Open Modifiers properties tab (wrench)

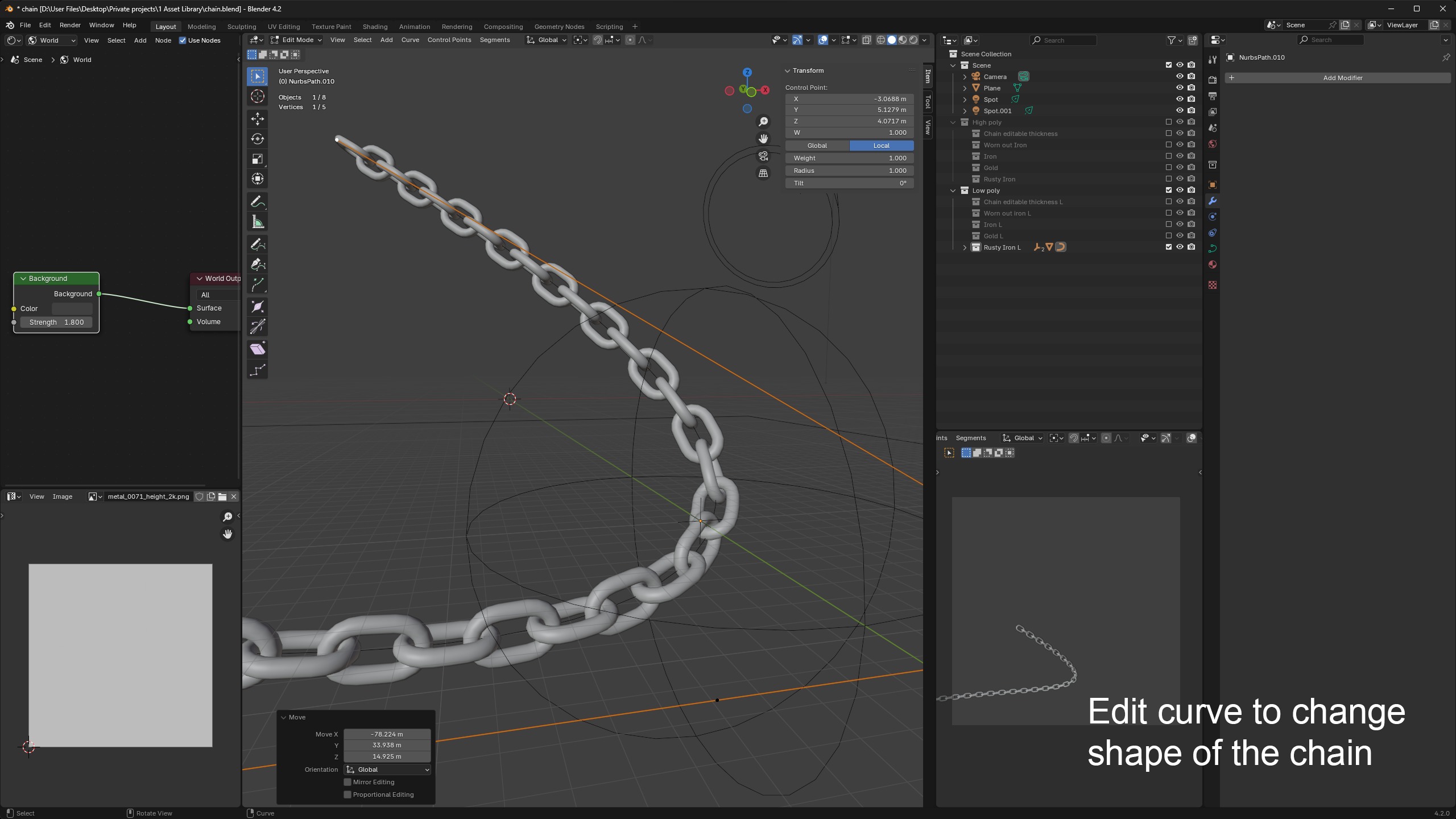pos(1213,201)
